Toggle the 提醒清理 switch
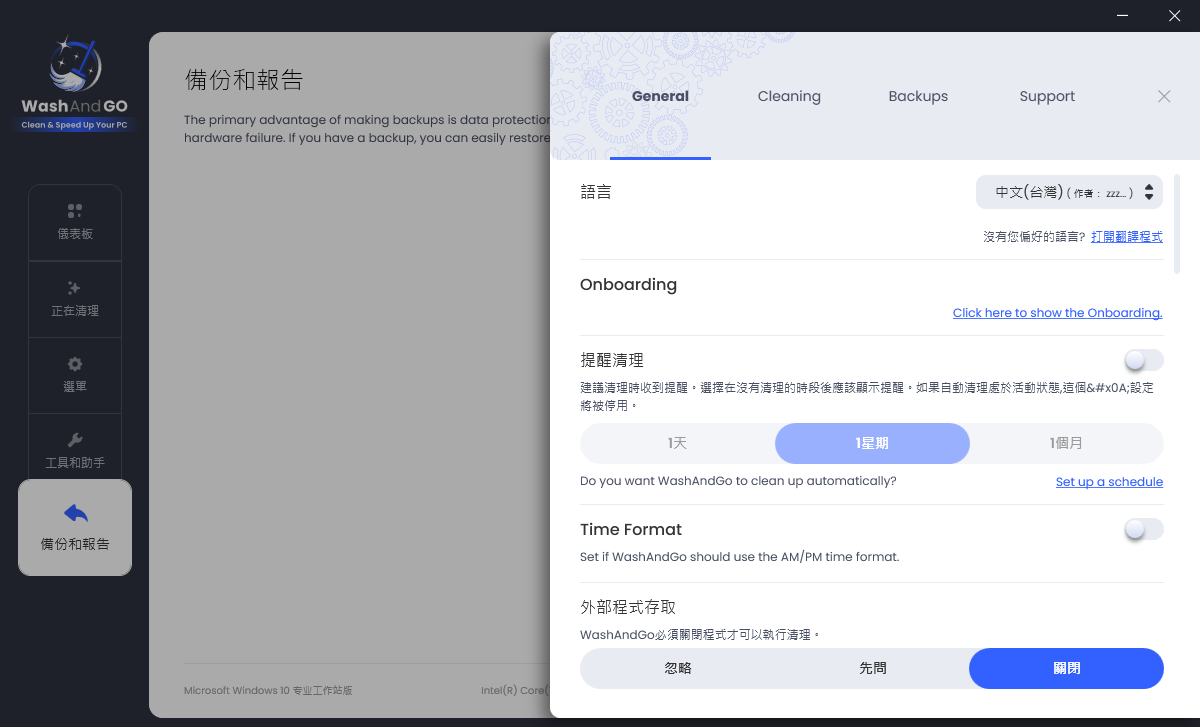 [x=1144, y=360]
